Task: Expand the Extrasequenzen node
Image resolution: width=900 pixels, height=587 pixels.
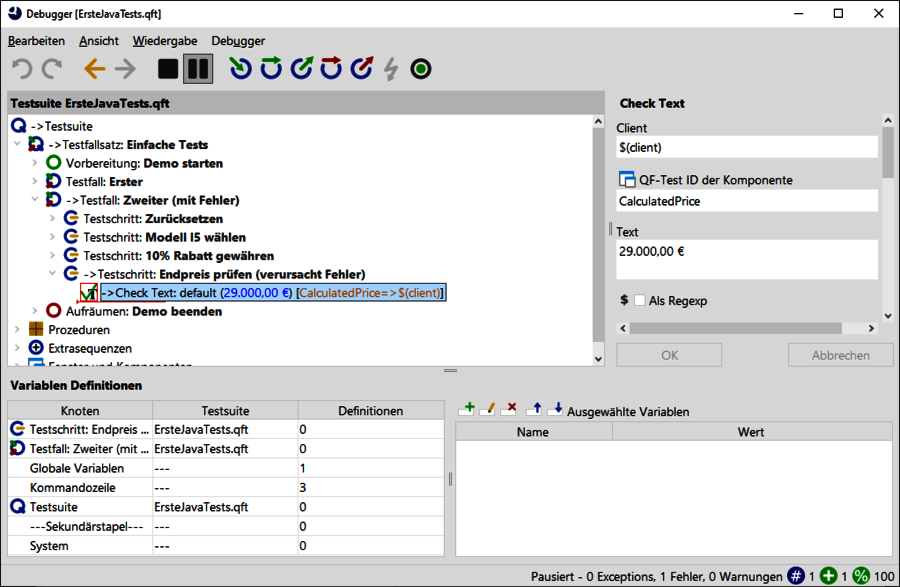Action: point(17,348)
